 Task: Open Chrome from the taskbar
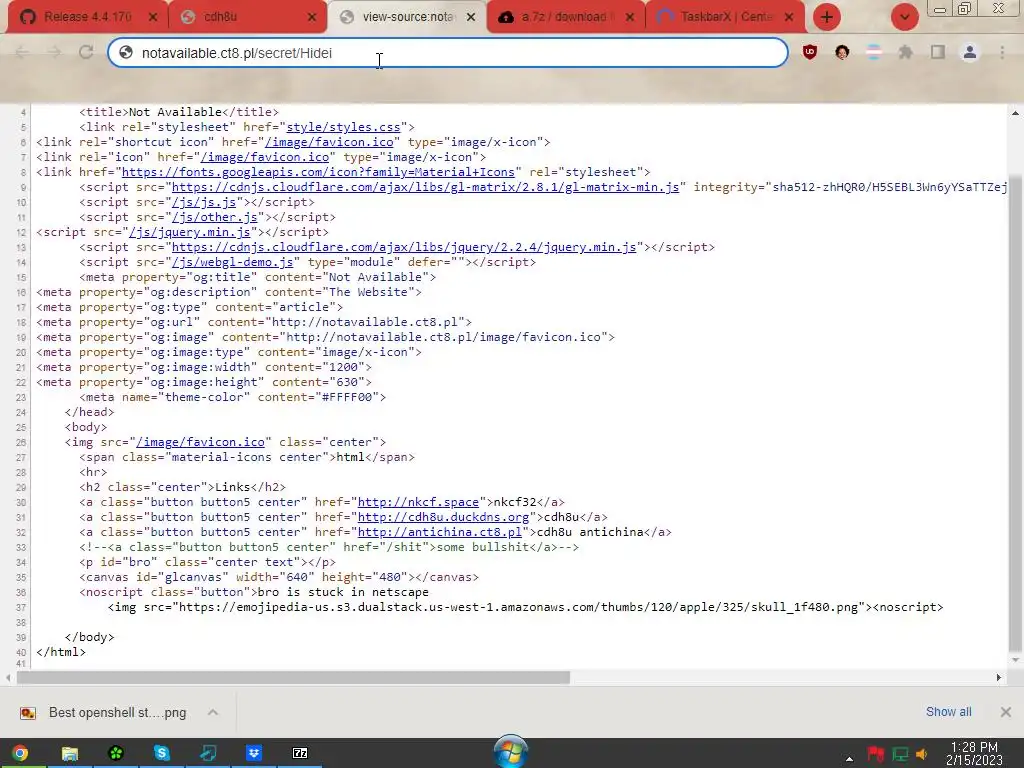click(x=20, y=753)
